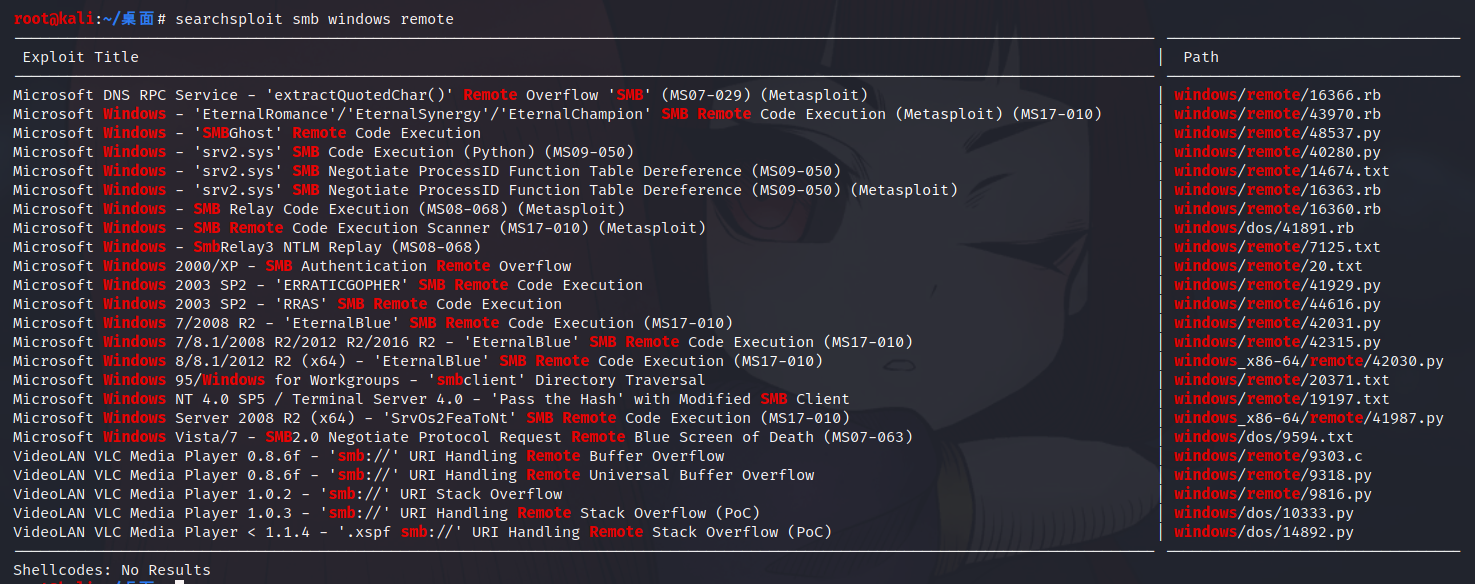Image resolution: width=1475 pixels, height=584 pixels.
Task: Click the 'ERRATICGOPHER' SMB Remote Code Execution line
Action: (x=328, y=285)
